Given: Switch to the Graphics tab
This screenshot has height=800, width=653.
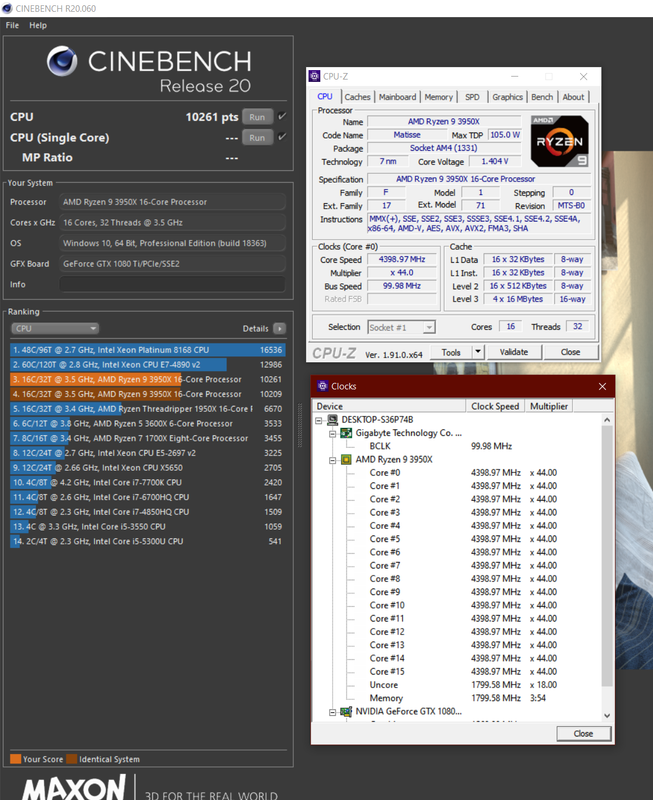Looking at the screenshot, I should pyautogui.click(x=508, y=97).
